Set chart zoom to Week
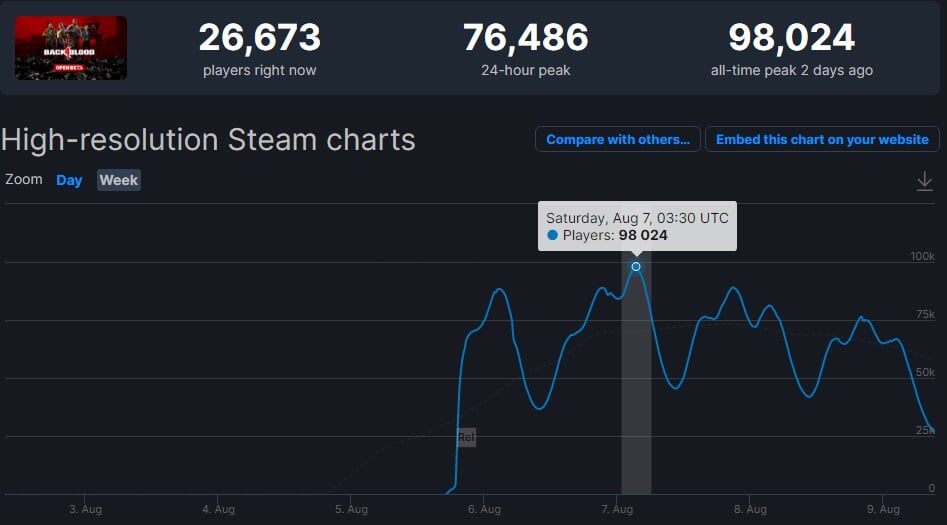This screenshot has width=947, height=525. click(118, 180)
